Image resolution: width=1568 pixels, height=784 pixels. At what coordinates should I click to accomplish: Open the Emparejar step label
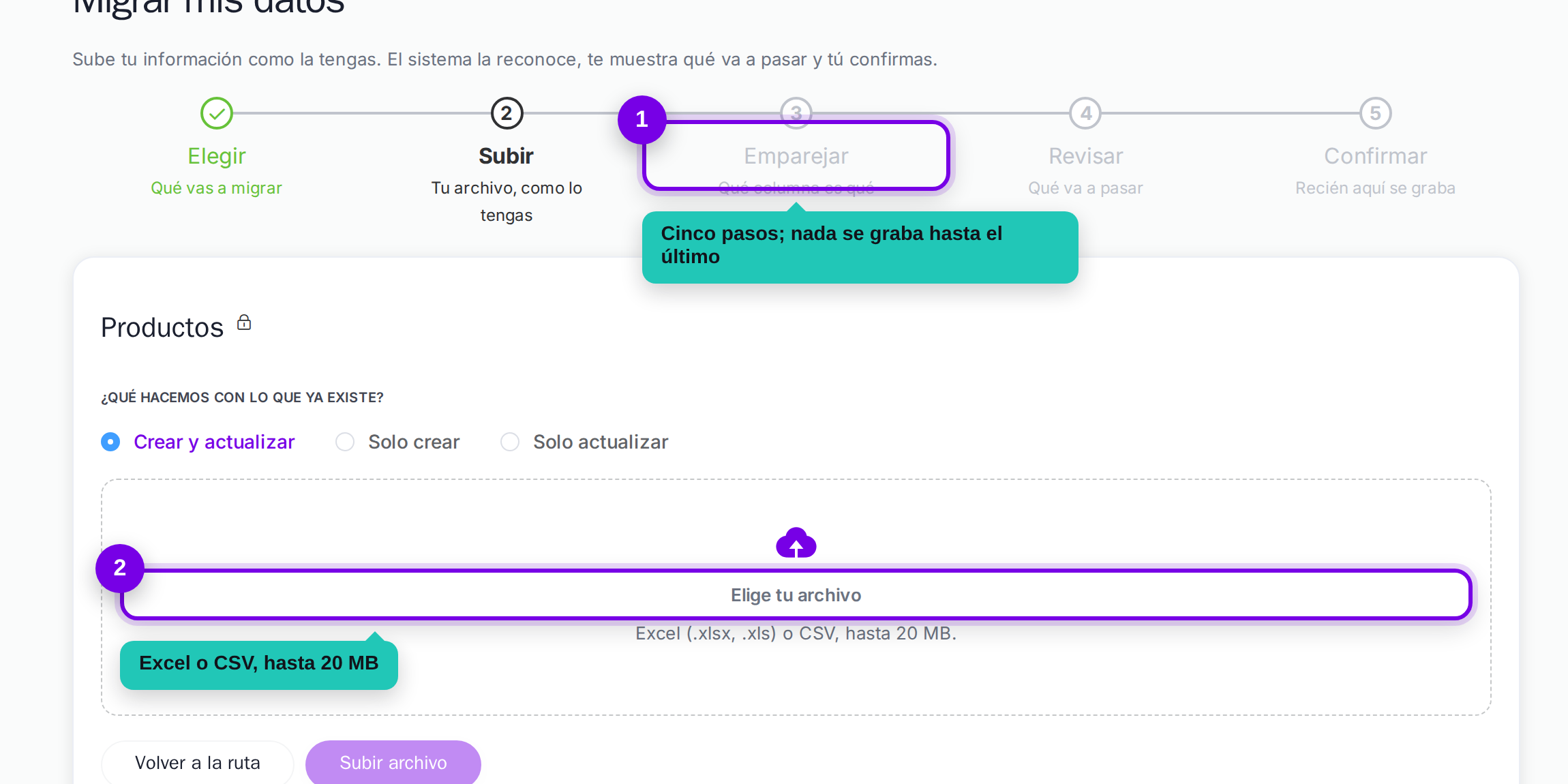(796, 156)
